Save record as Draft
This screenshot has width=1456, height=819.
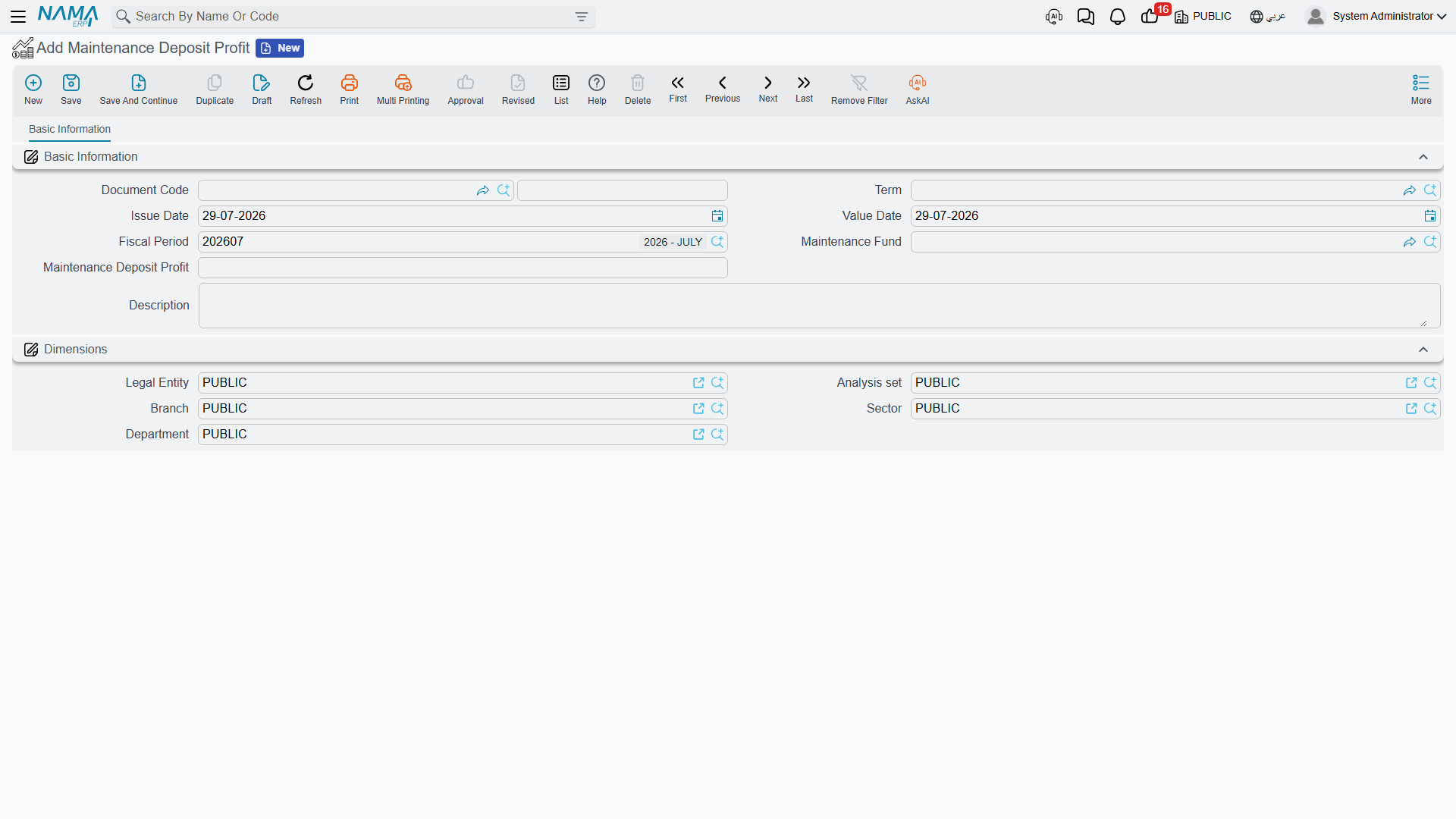pos(262,89)
